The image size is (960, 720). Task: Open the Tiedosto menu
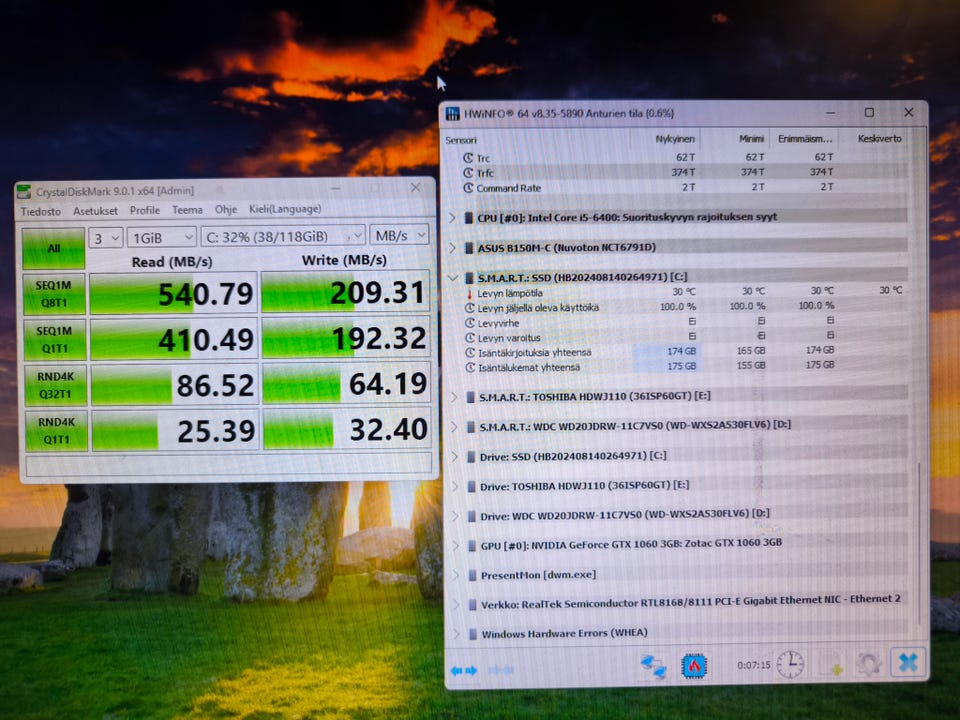pos(40,211)
